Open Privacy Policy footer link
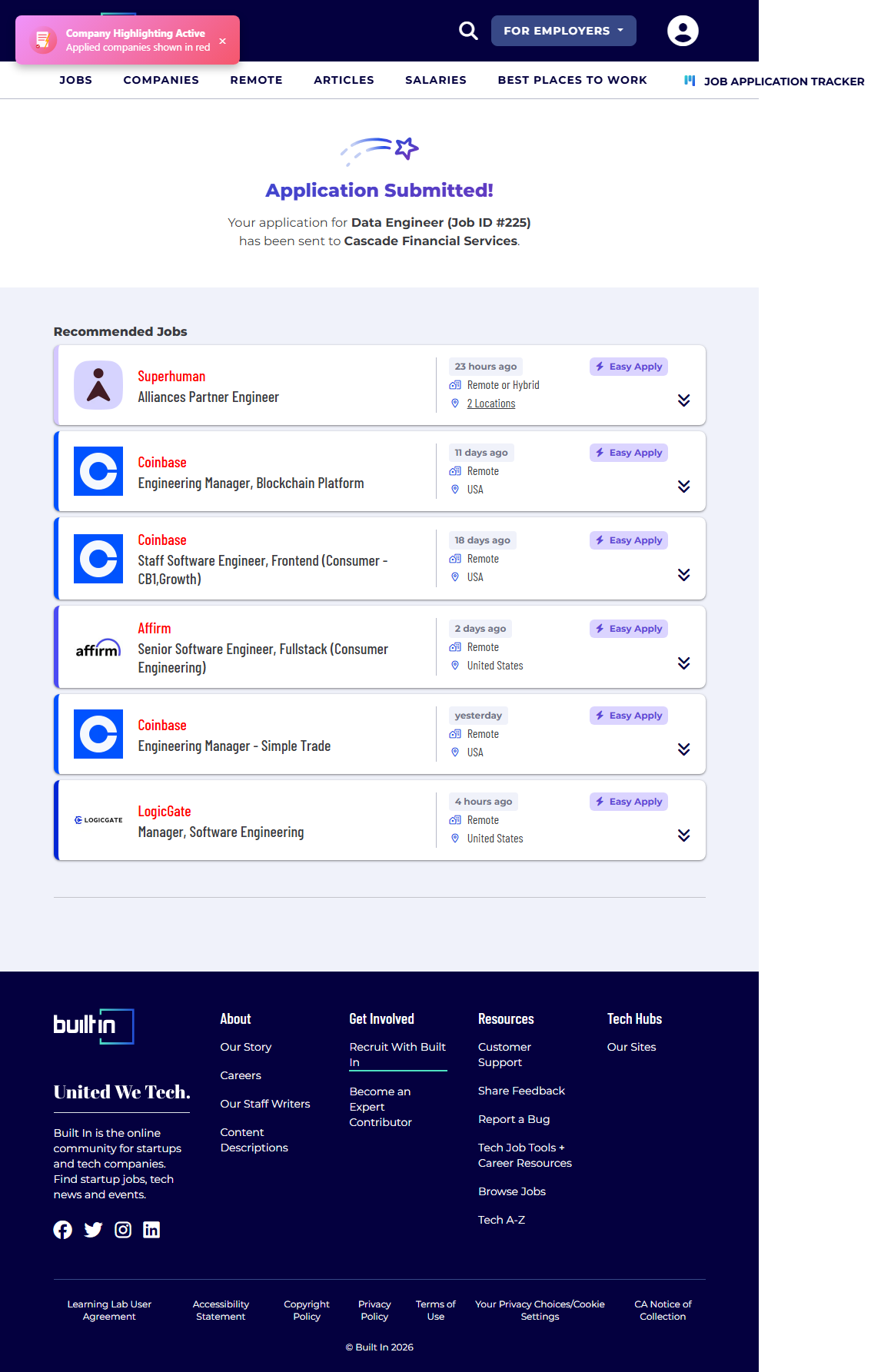 coord(374,1310)
